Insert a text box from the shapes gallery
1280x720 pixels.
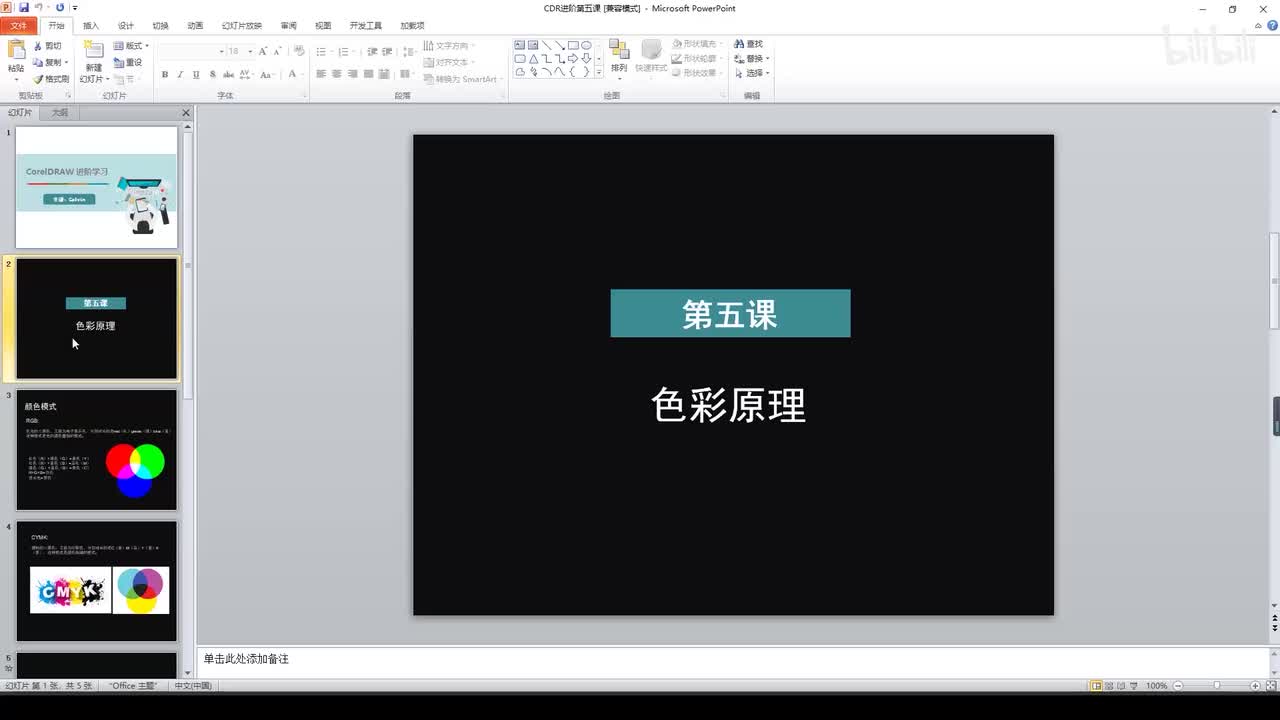click(x=520, y=45)
